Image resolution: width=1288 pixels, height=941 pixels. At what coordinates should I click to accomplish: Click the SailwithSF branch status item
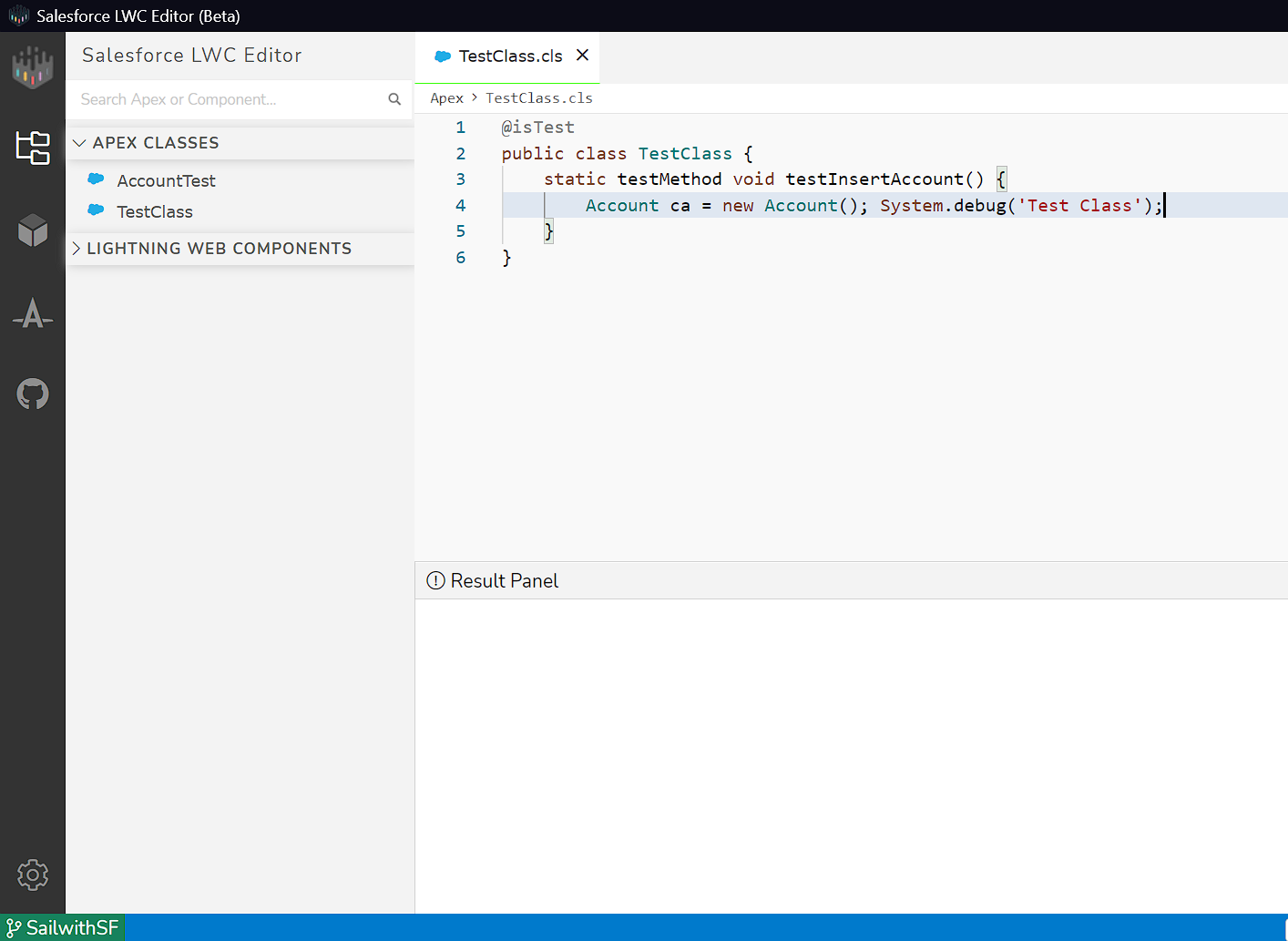tap(63, 927)
